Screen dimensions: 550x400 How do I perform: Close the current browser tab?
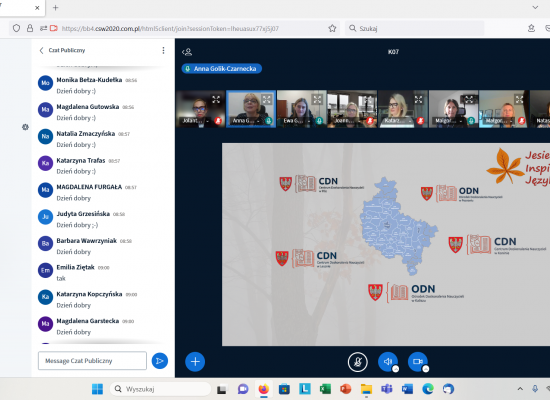(x=37, y=8)
